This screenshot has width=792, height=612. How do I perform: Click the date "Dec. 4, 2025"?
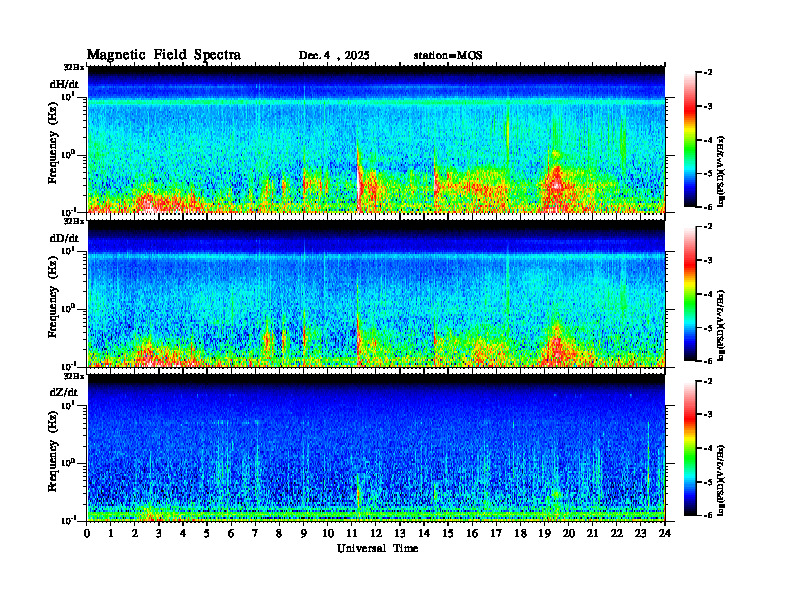334,56
